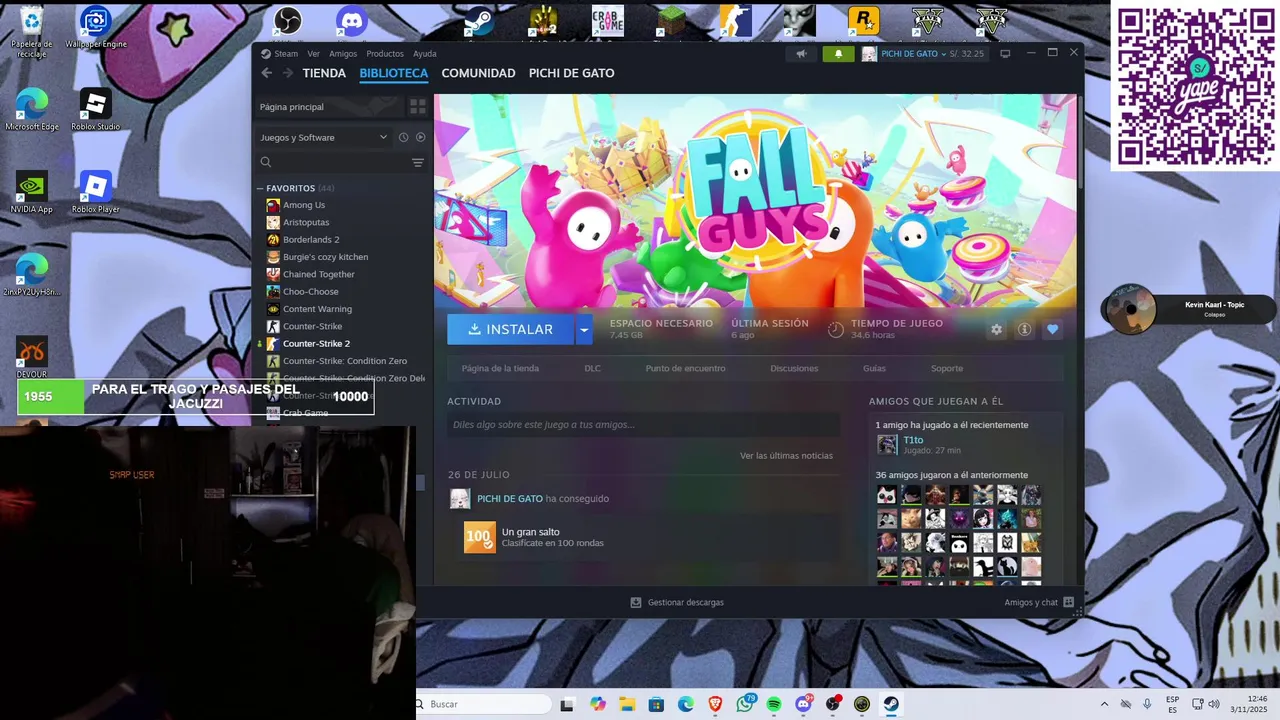Select Content Warning in the library

click(317, 309)
